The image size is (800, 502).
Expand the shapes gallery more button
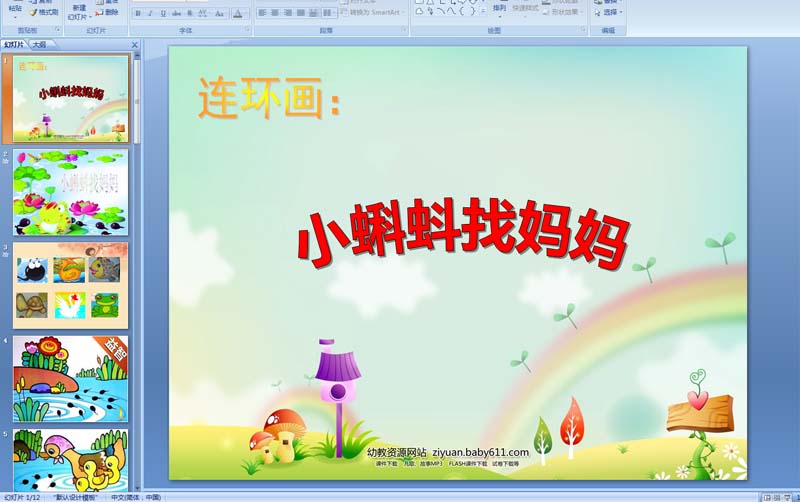pyautogui.click(x=483, y=11)
